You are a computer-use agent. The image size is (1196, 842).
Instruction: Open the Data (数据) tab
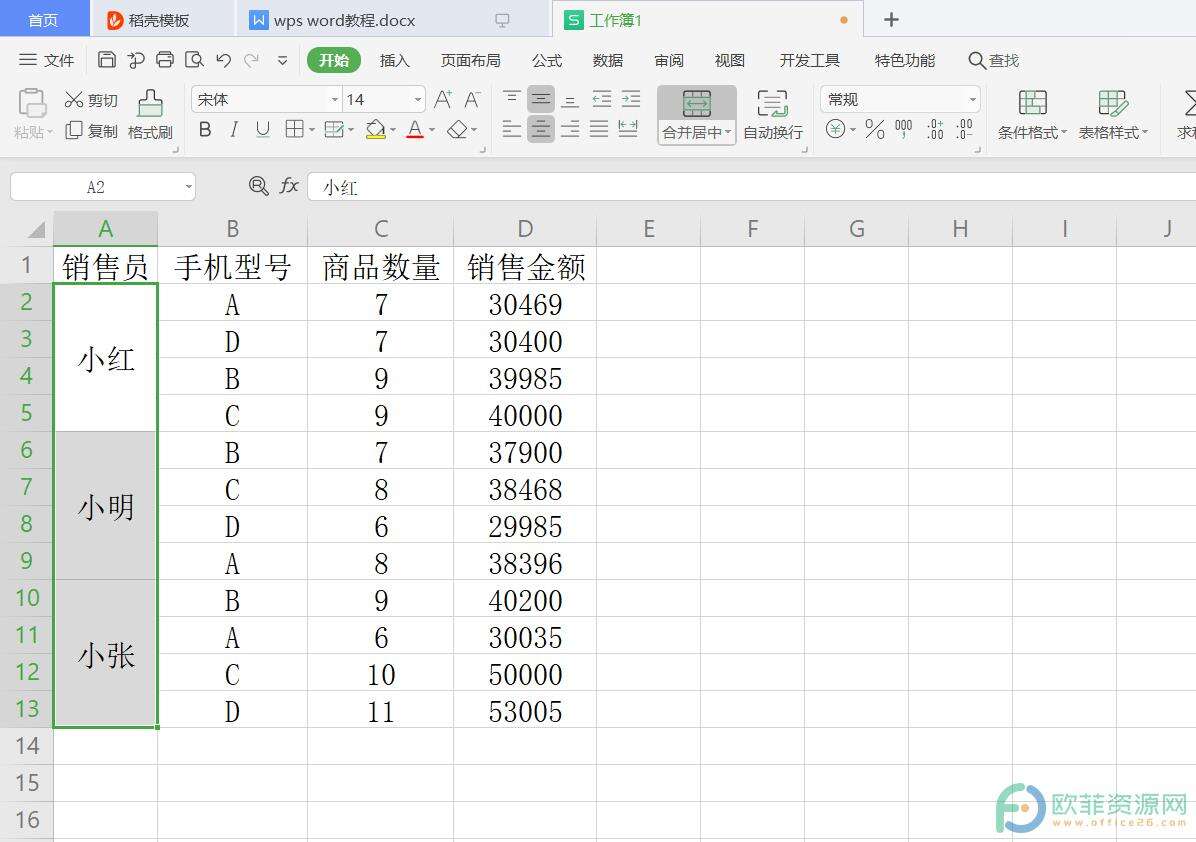(x=608, y=60)
